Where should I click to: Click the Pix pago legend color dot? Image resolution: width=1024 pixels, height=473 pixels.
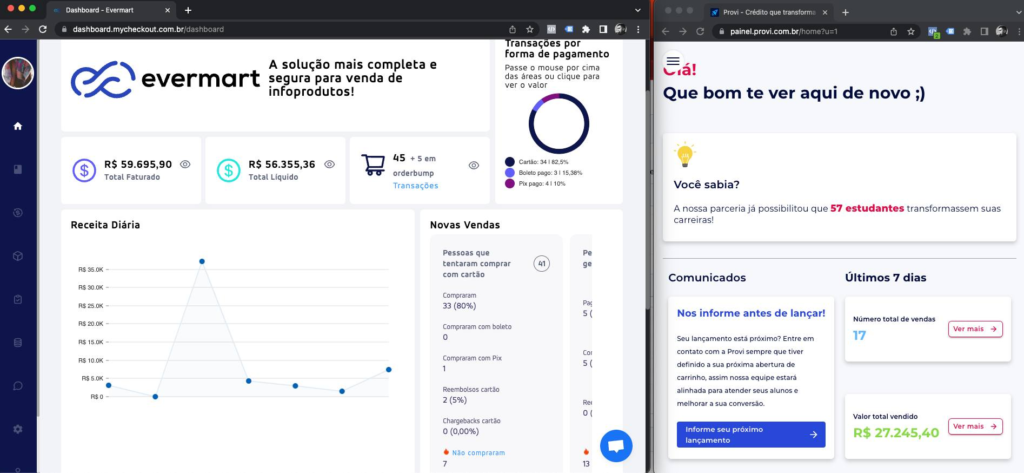pos(509,184)
